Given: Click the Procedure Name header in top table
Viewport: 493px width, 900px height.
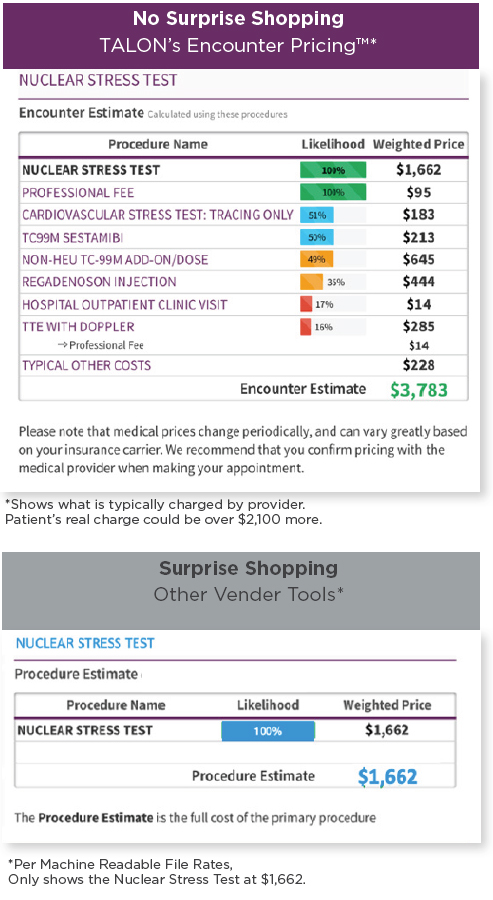Looking at the screenshot, I should coord(158,144).
